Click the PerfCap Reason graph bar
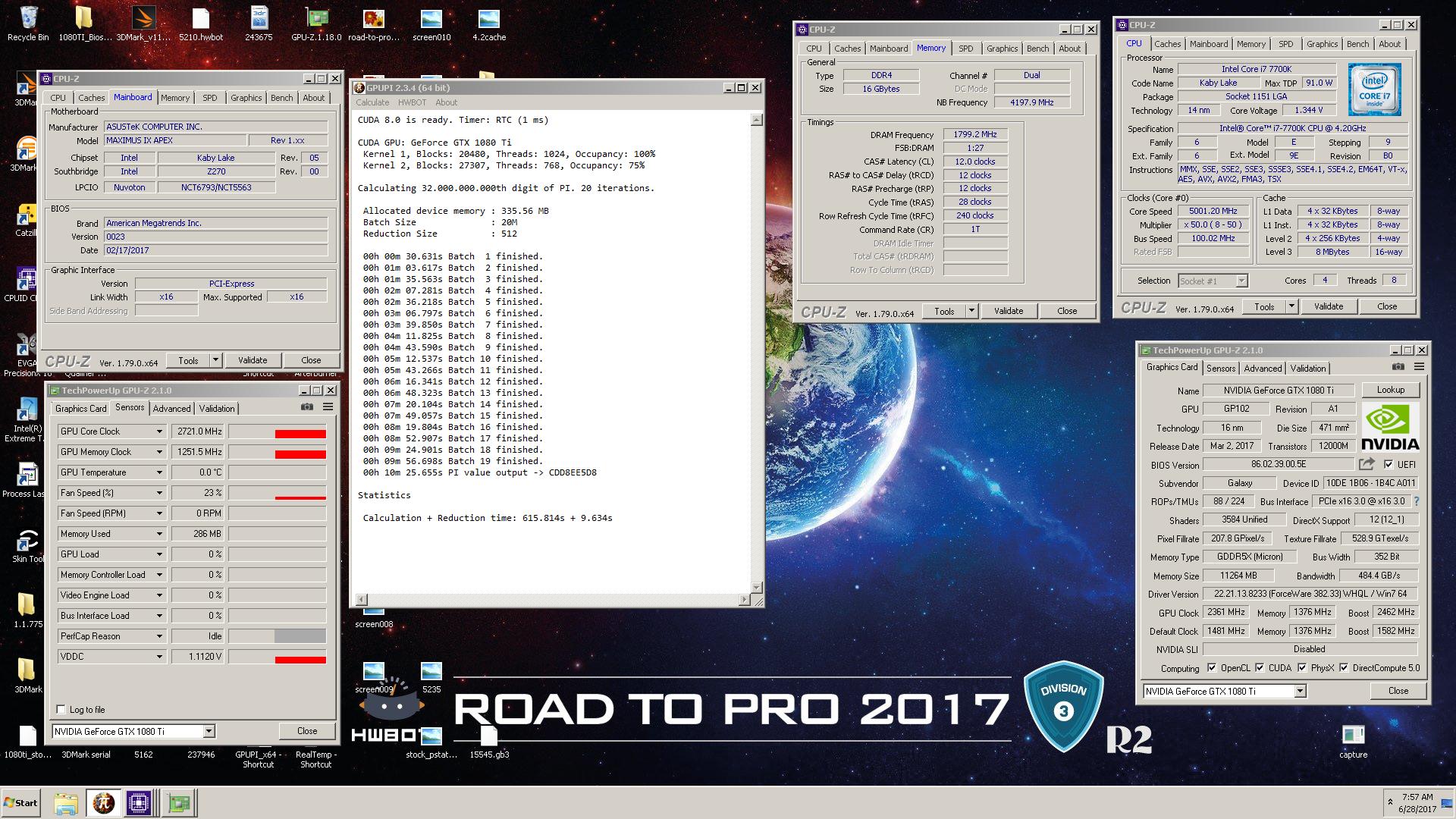 tap(278, 636)
